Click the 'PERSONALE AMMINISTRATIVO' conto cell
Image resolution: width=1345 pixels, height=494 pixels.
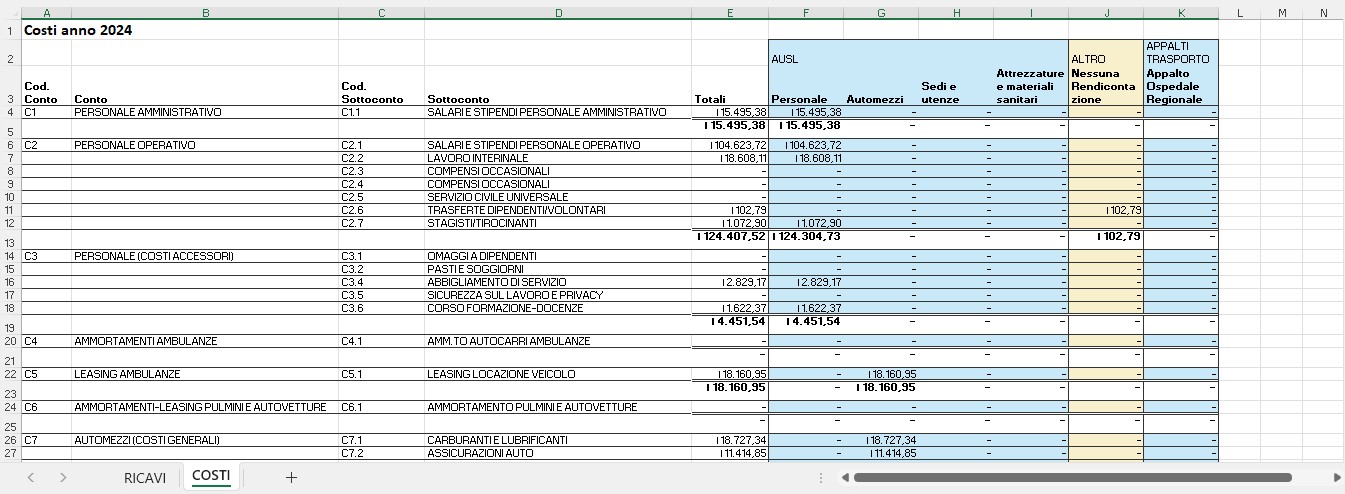pos(205,112)
